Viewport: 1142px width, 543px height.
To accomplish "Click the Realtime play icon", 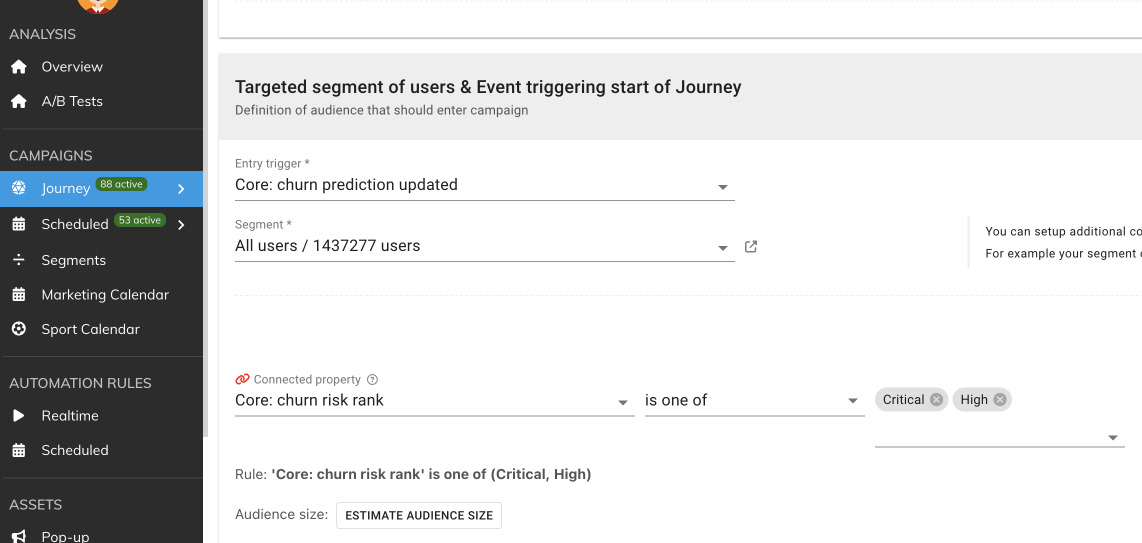I will point(18,416).
